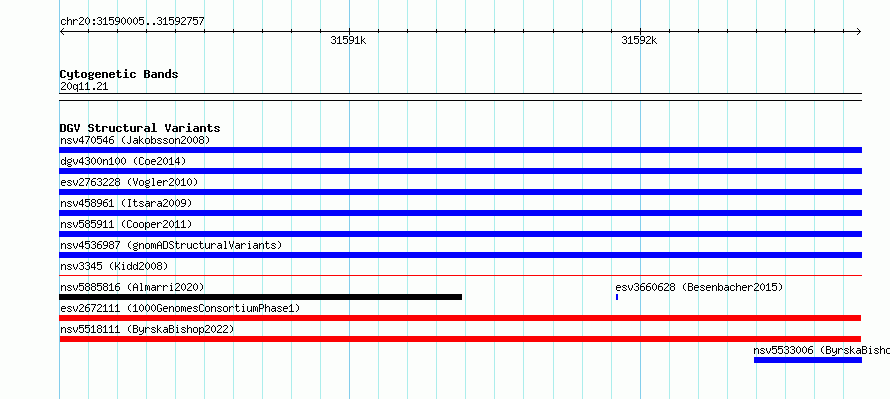890x399 pixels.
Task: Click the black bar under nsv5885816
Action: [x=261, y=297]
